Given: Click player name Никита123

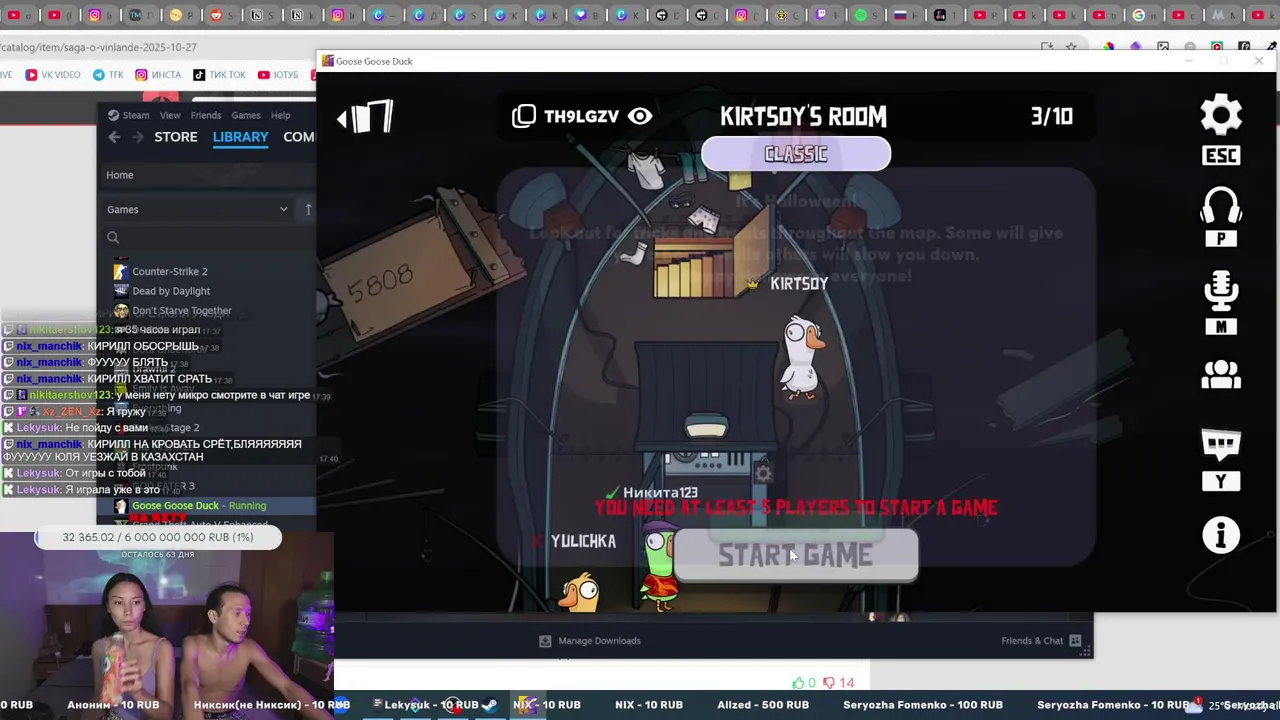Looking at the screenshot, I should [x=660, y=493].
